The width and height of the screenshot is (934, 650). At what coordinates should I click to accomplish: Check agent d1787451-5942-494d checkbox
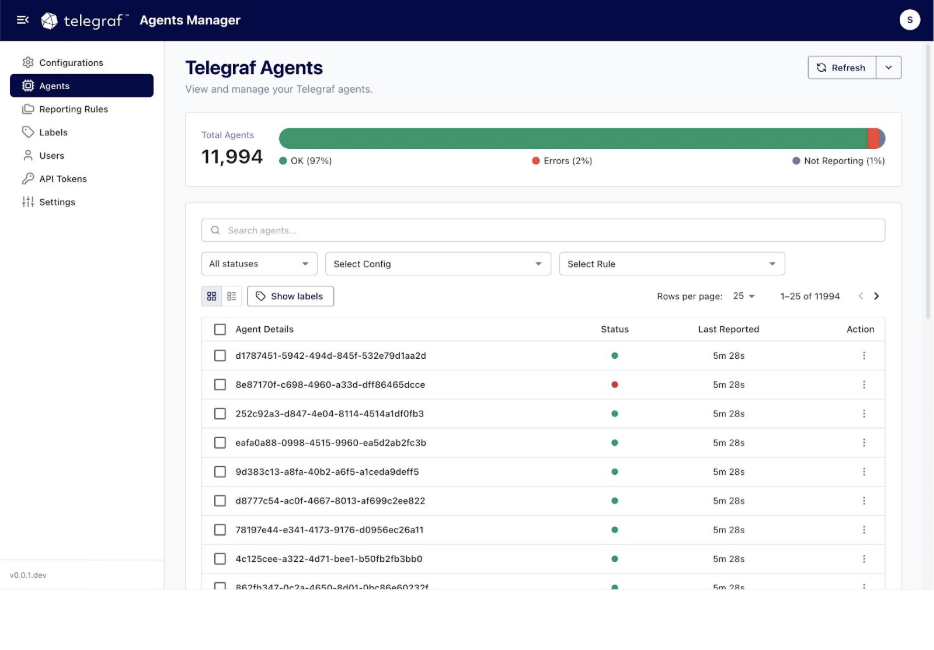click(220, 355)
